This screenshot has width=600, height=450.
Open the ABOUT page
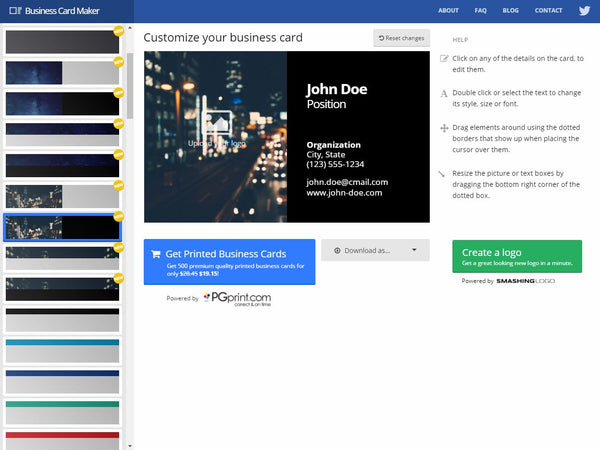[448, 11]
